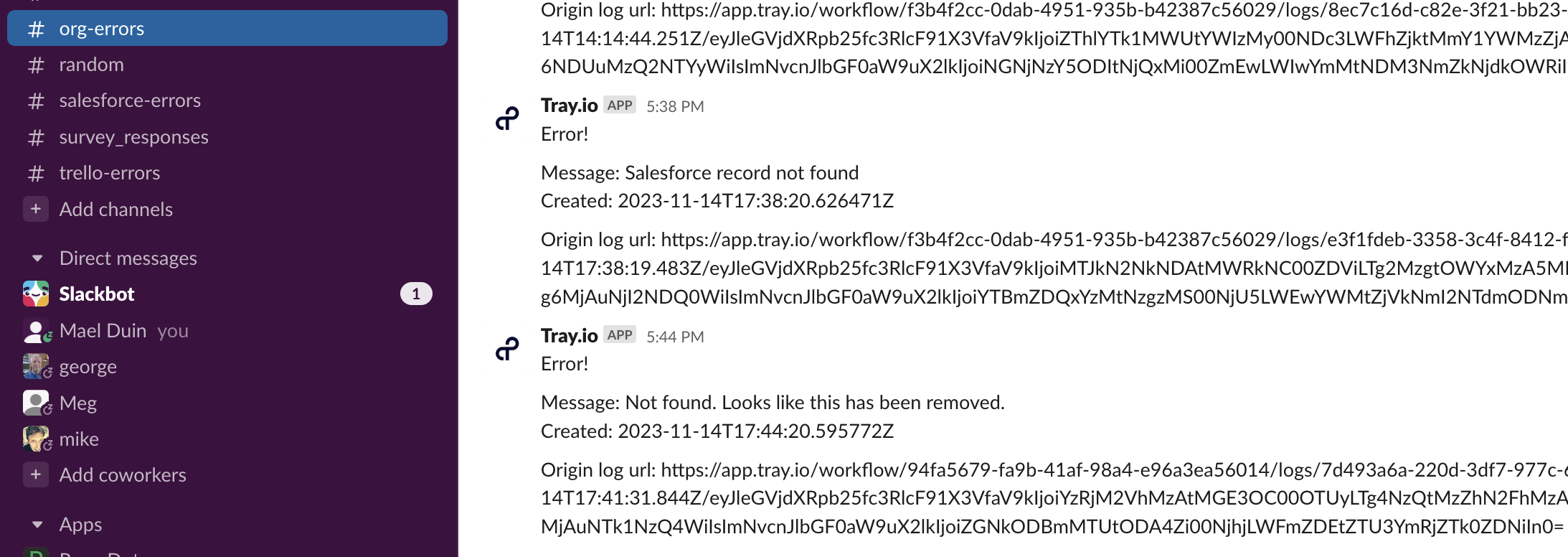
Task: Collapse the Apps section
Action: tap(37, 525)
